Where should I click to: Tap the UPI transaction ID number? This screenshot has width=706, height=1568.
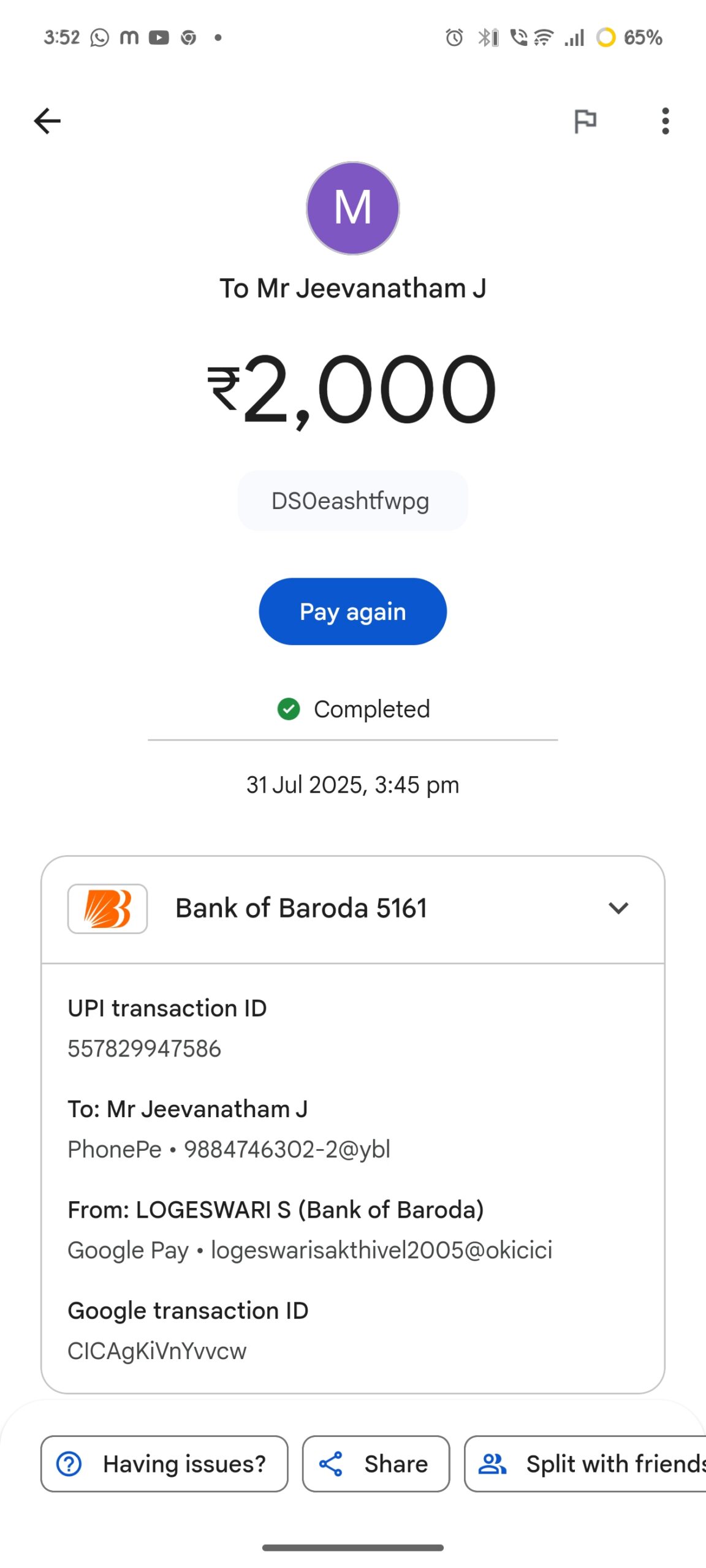click(x=145, y=1049)
